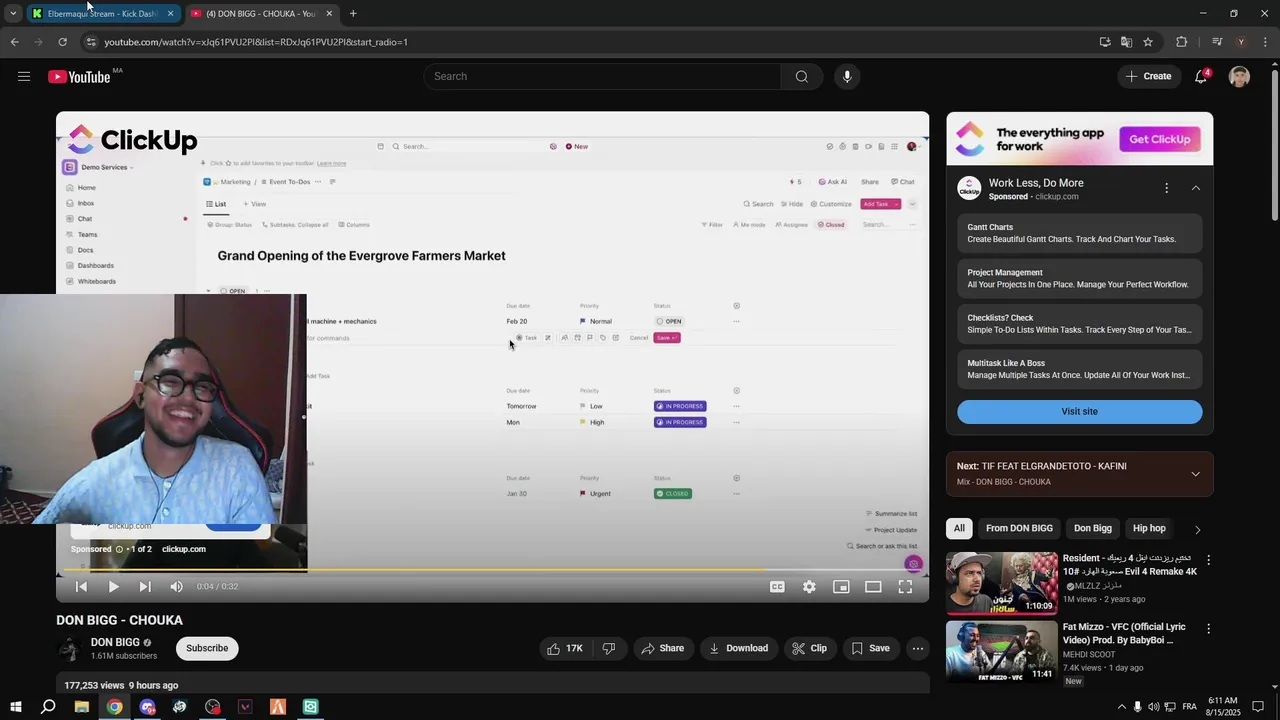Open Resident Evil 4 Remake video thumbnail
1280x720 pixels.
click(x=1002, y=582)
